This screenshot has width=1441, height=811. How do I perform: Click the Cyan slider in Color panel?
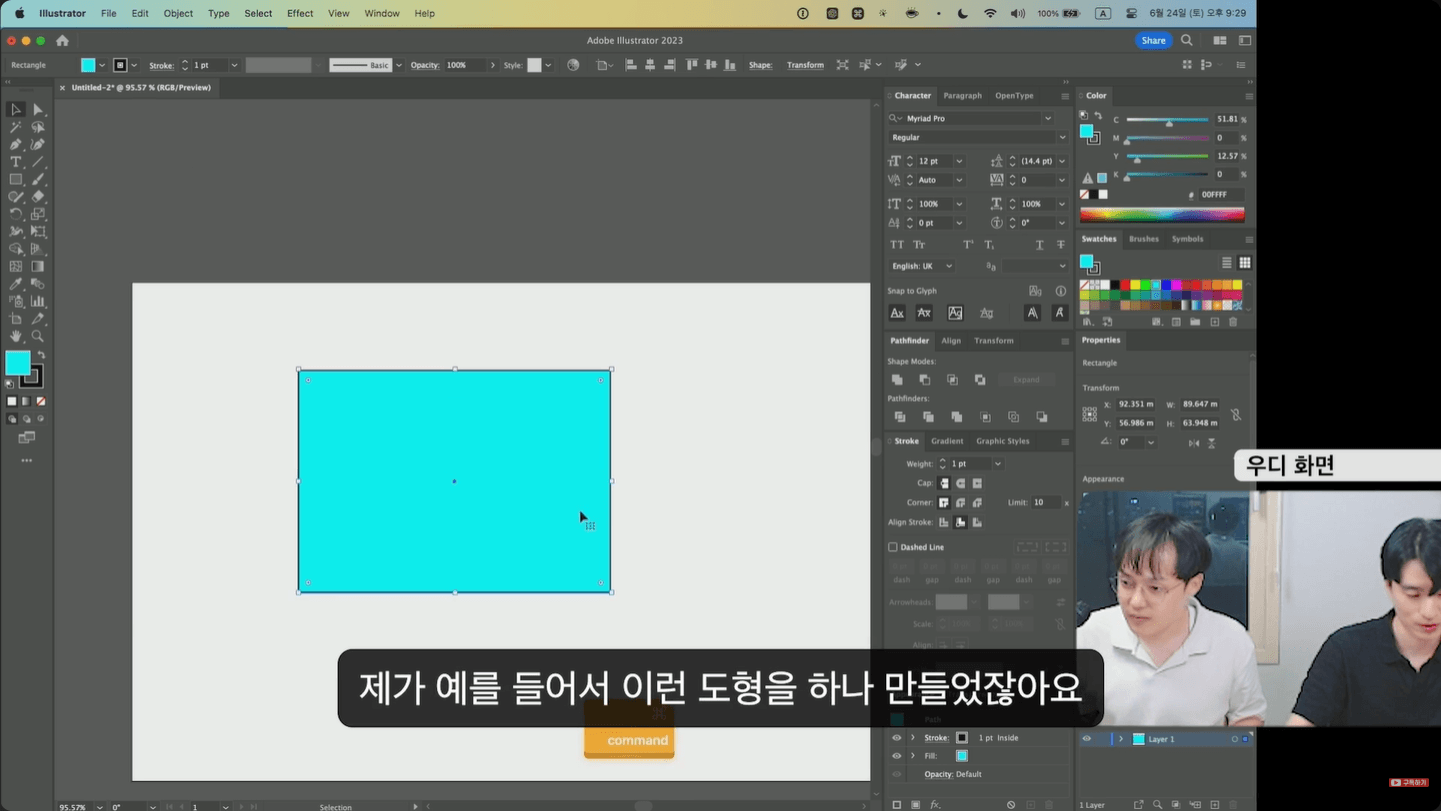(x=1167, y=120)
